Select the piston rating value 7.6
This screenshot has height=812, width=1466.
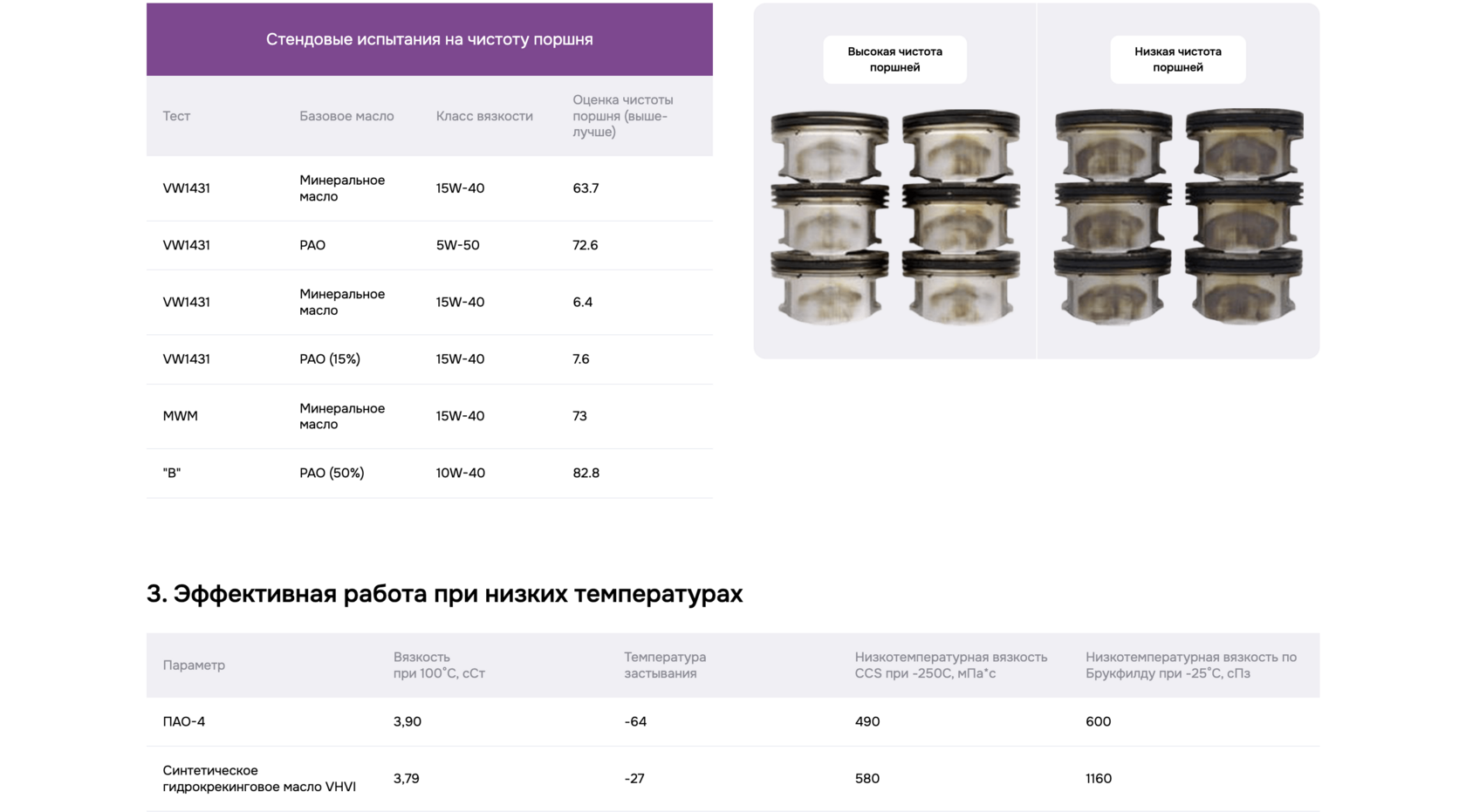(x=581, y=359)
